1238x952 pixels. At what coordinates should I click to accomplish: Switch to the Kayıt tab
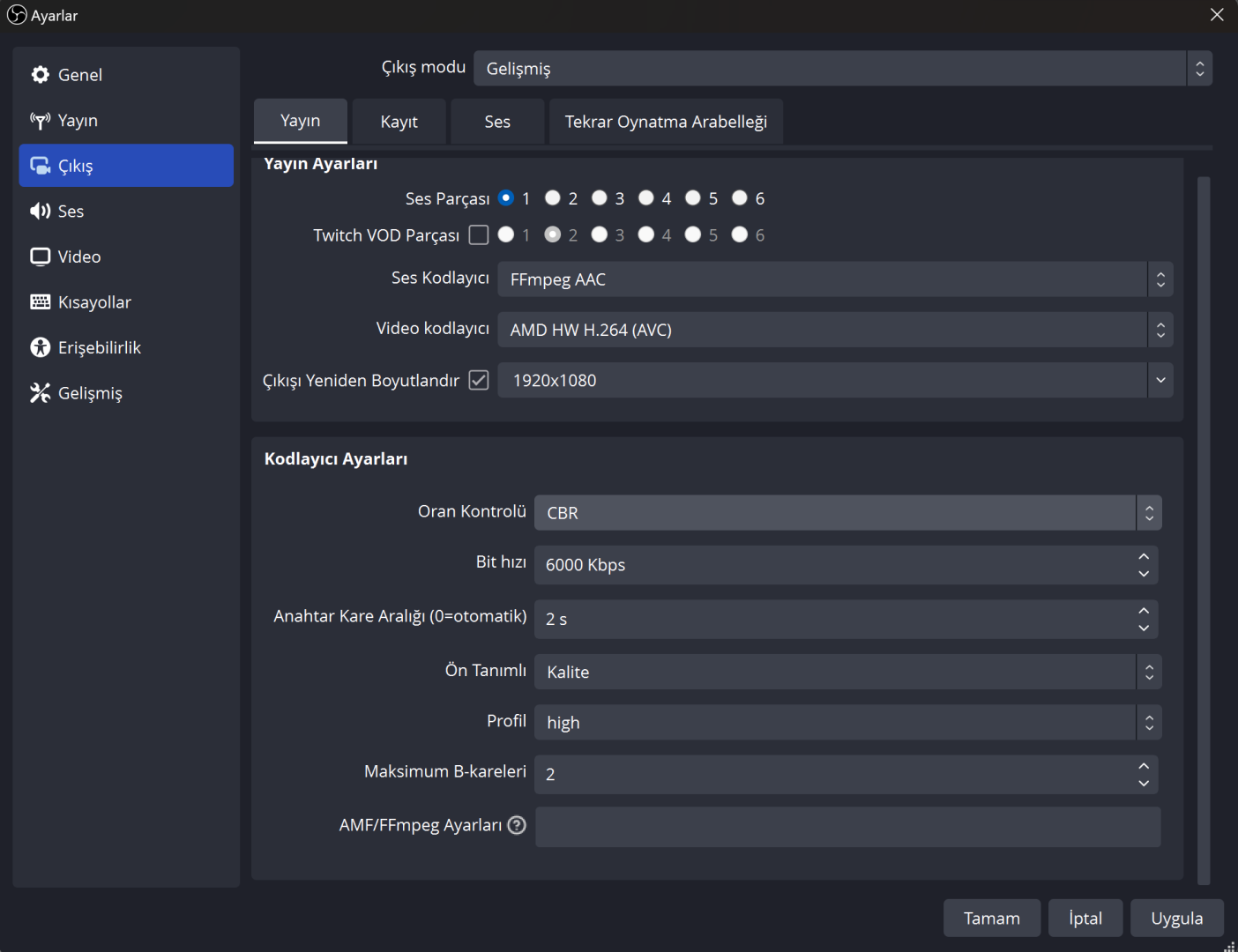click(x=399, y=122)
